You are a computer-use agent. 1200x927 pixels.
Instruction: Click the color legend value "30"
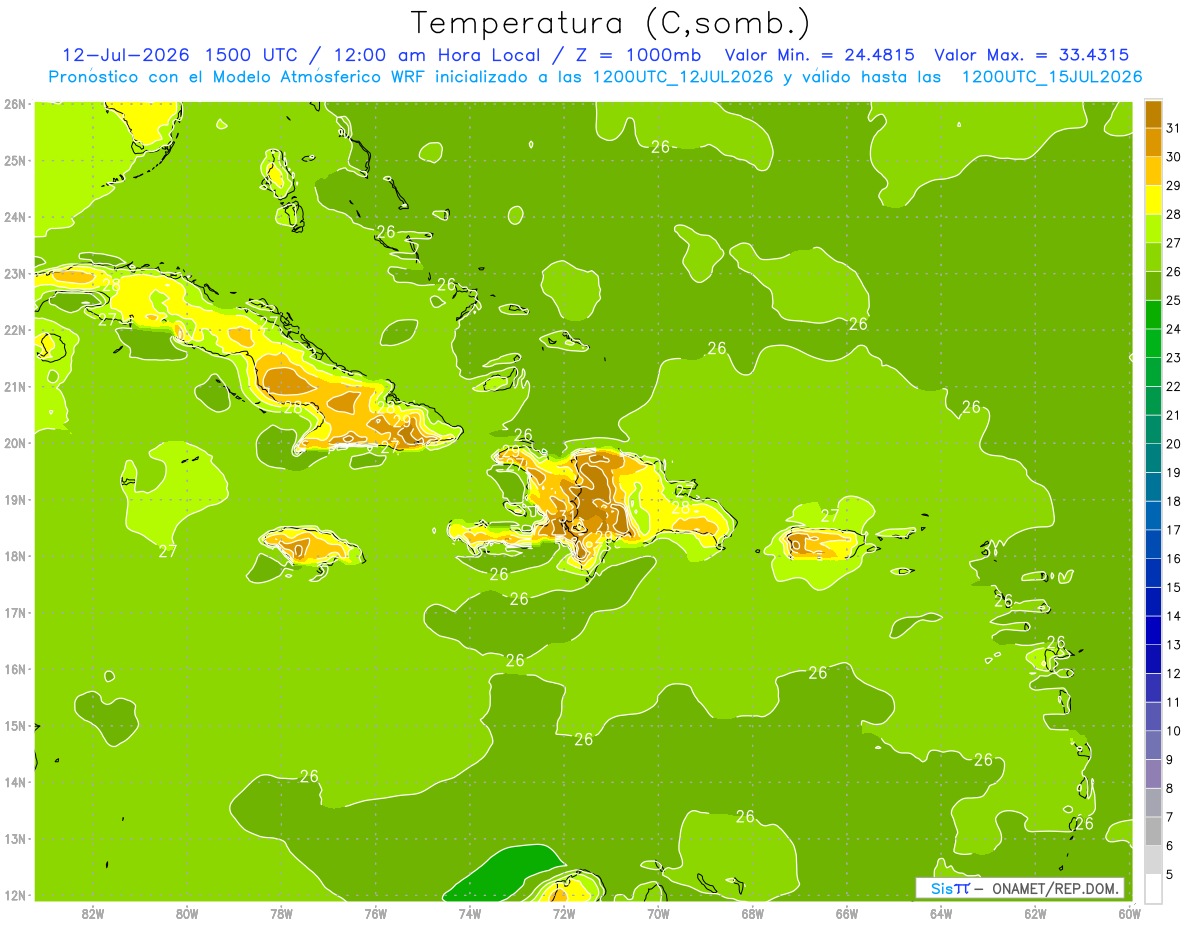[x=1173, y=157]
